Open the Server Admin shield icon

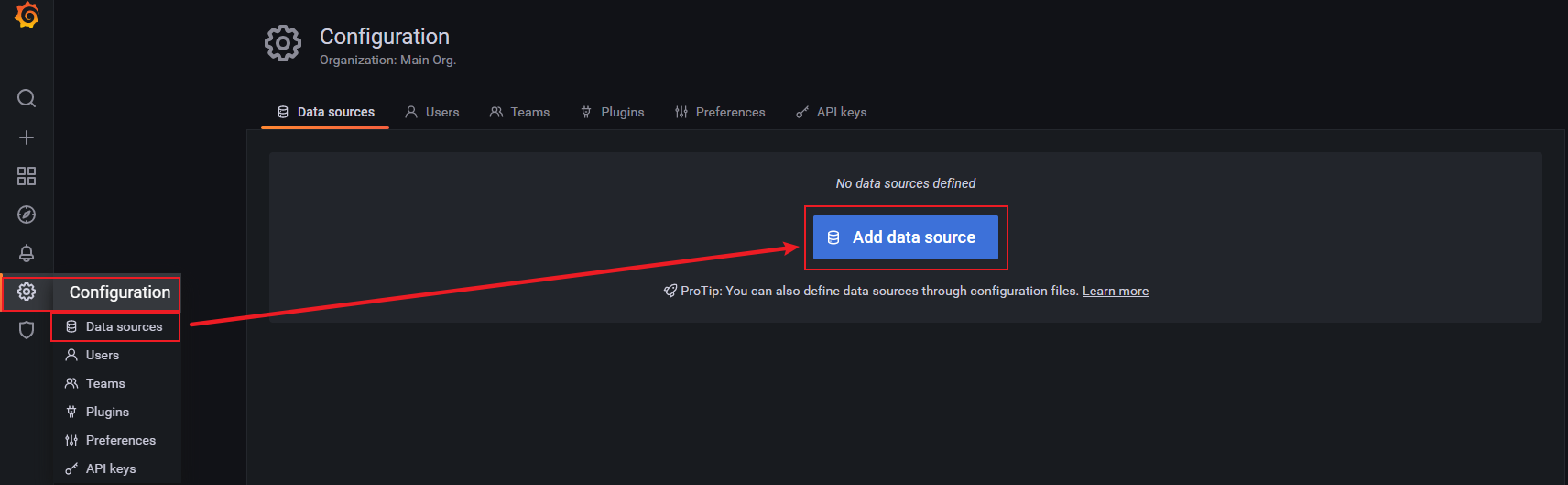(27, 330)
